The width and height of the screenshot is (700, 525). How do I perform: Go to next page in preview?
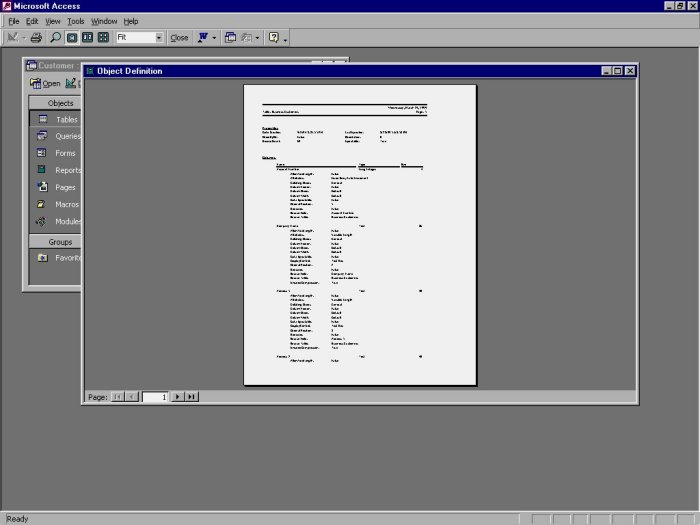tap(178, 397)
